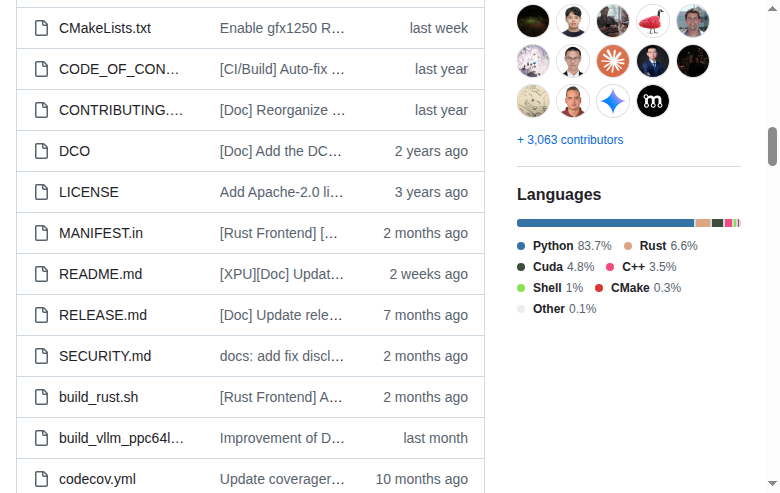Click the file icon beside build_vllm_ppc64l…
780x493 pixels.
[x=41, y=438]
